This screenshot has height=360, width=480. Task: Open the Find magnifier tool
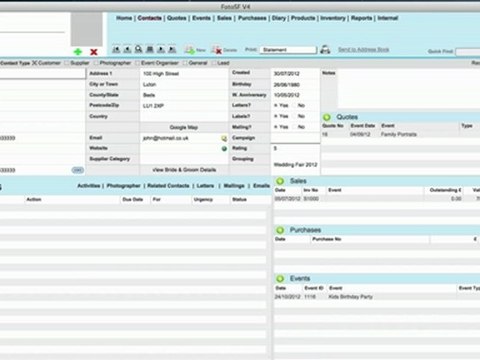tap(139, 50)
